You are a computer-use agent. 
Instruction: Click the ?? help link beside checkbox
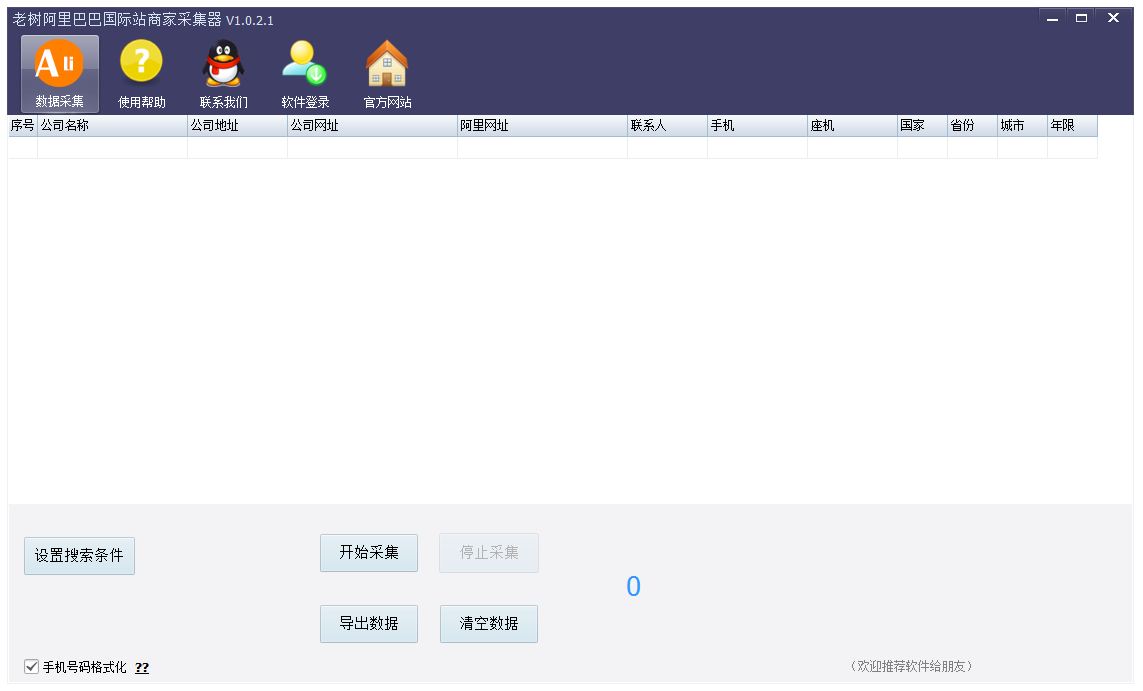142,667
